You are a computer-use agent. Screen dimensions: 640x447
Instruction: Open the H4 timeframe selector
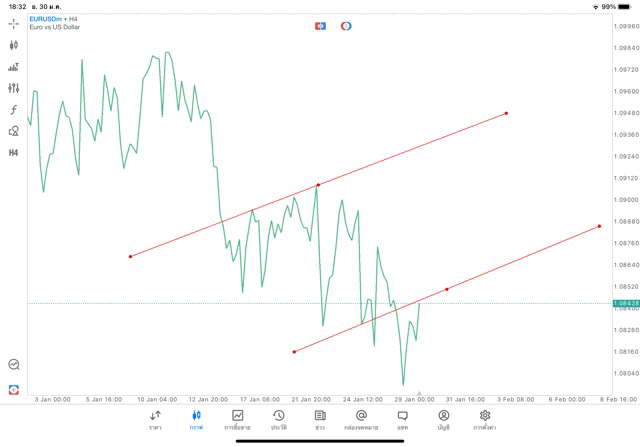(x=13, y=153)
